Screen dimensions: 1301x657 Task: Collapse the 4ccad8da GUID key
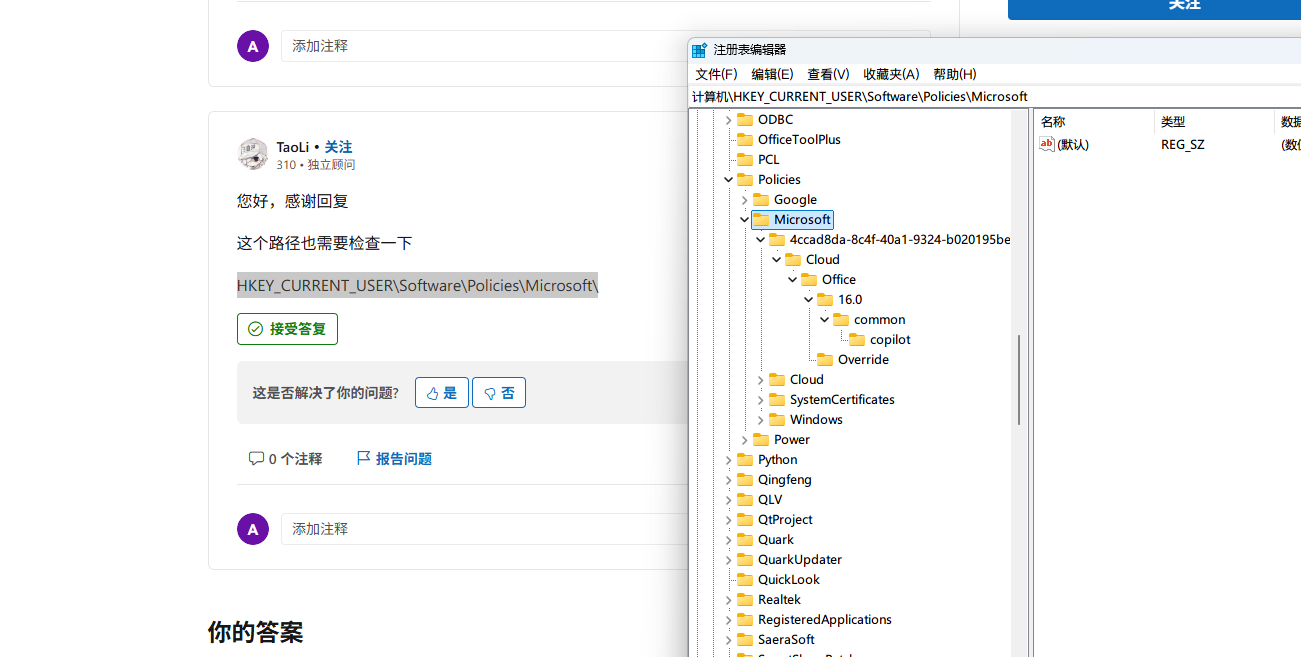(x=760, y=240)
